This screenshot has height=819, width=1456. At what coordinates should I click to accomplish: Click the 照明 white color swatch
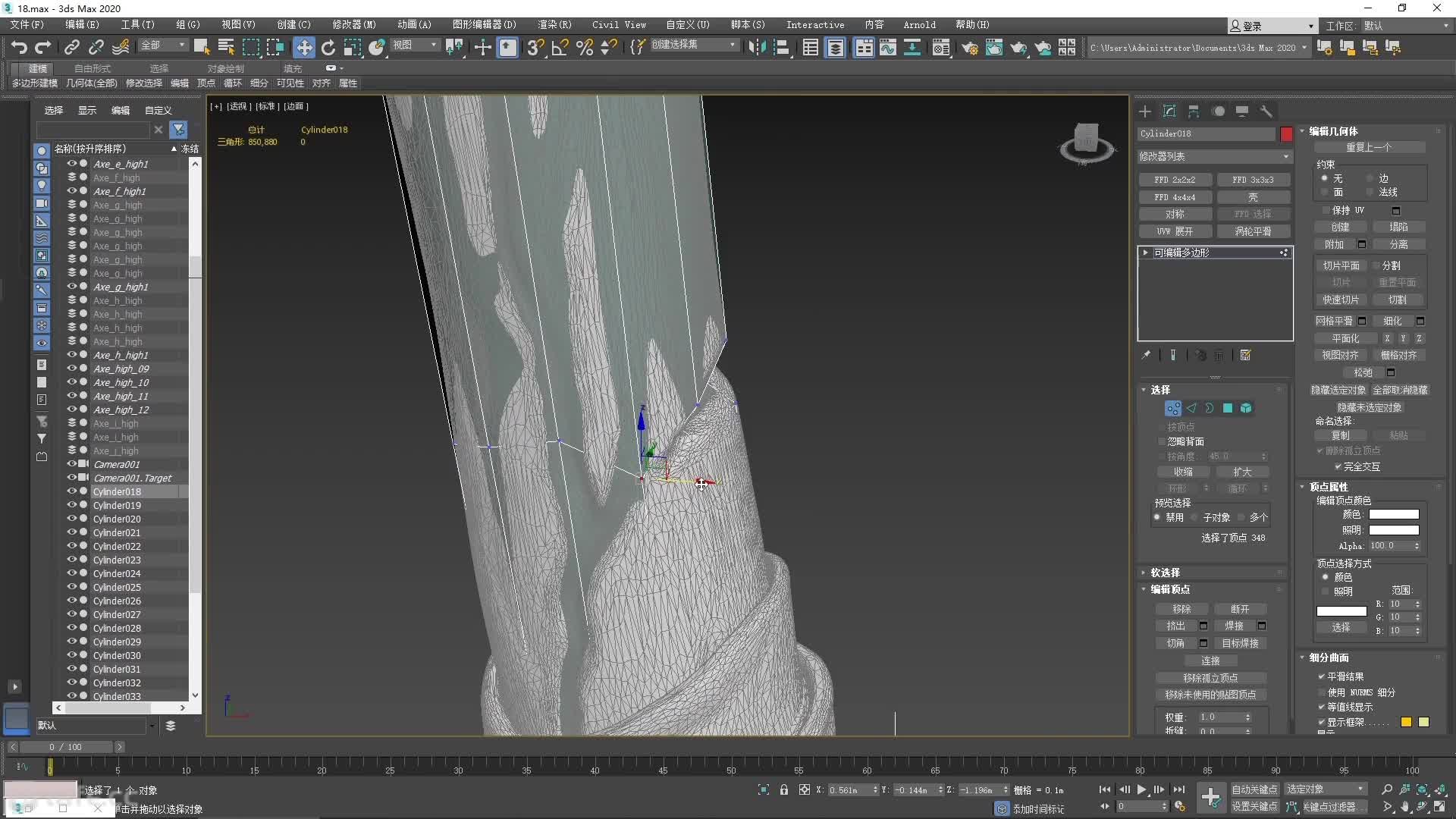click(x=1394, y=530)
